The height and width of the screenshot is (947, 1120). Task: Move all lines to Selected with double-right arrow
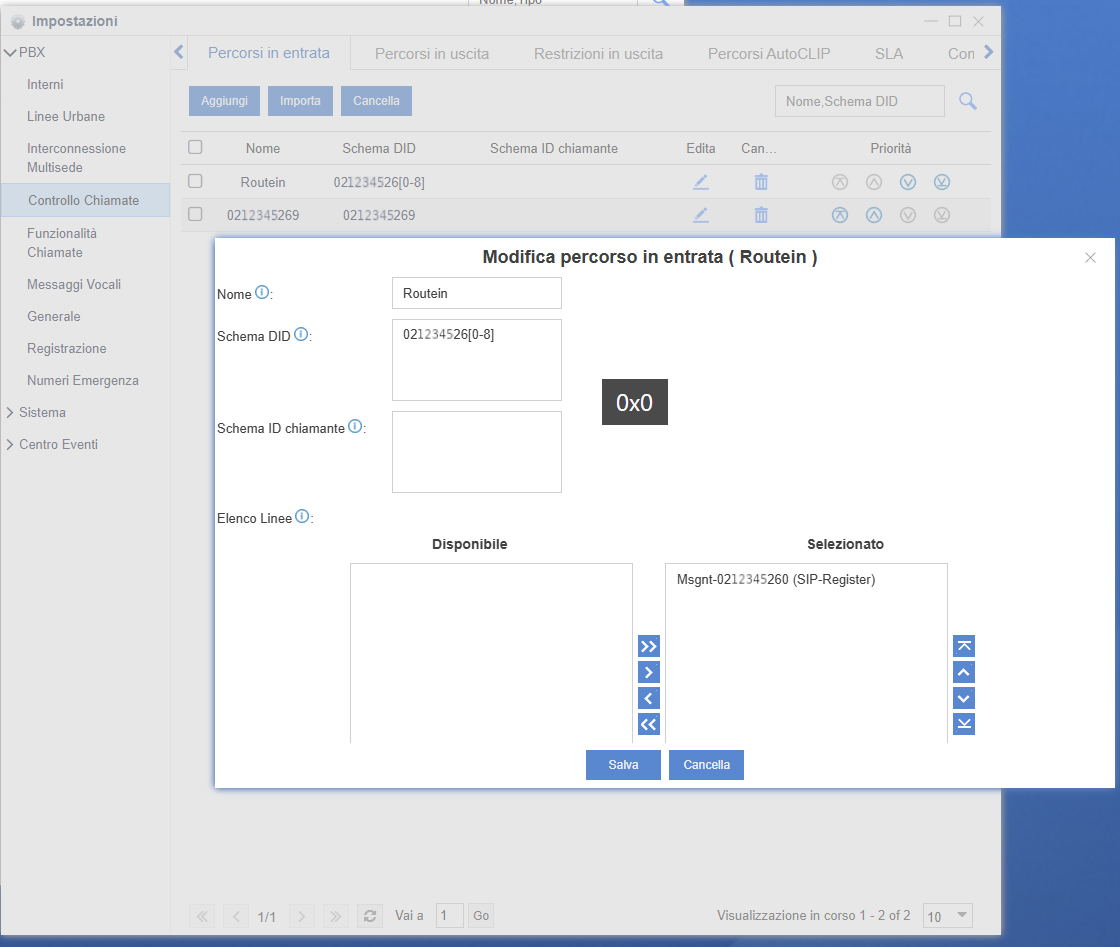pos(649,646)
